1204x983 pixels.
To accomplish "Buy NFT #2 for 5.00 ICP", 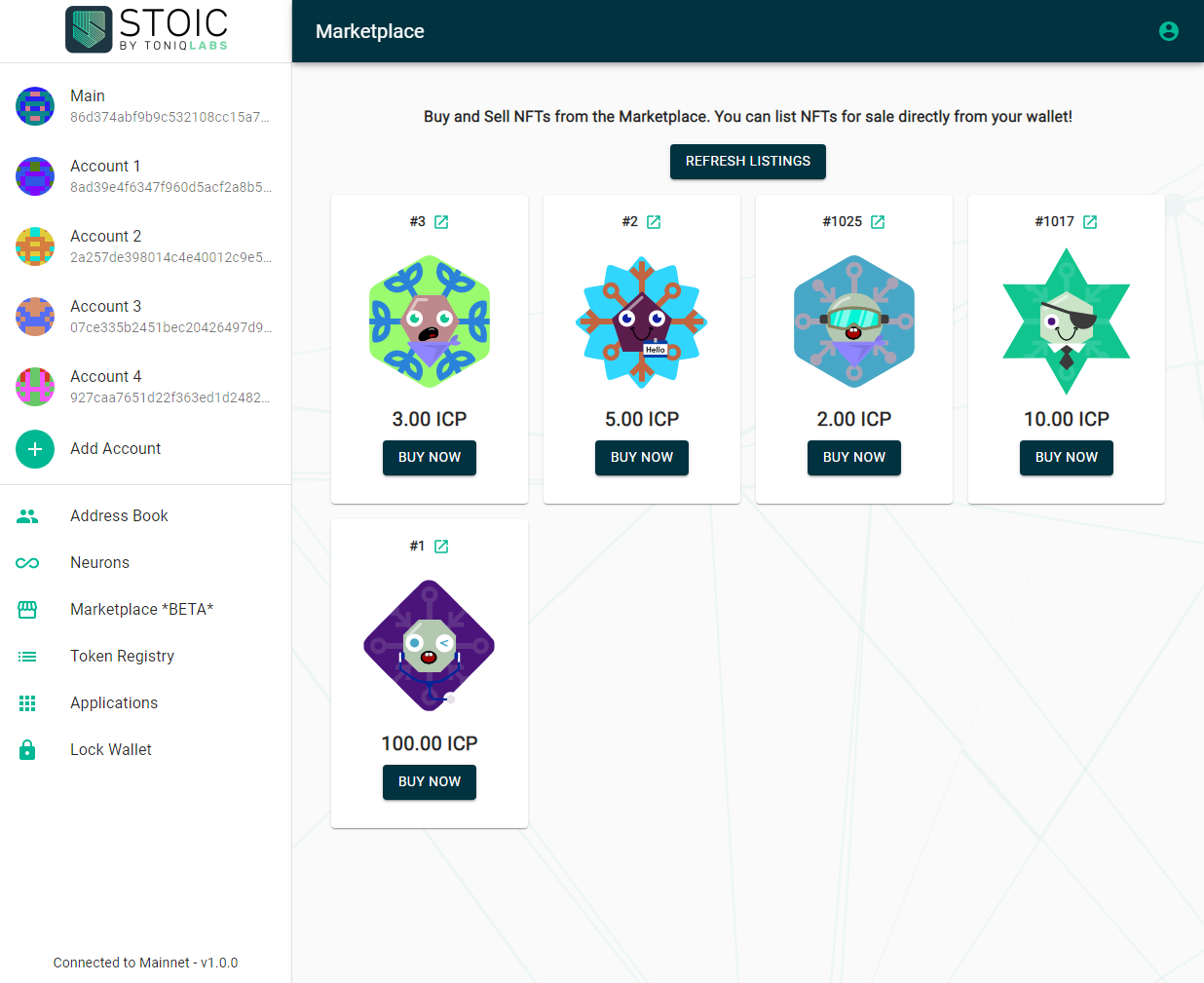I will pyautogui.click(x=642, y=458).
